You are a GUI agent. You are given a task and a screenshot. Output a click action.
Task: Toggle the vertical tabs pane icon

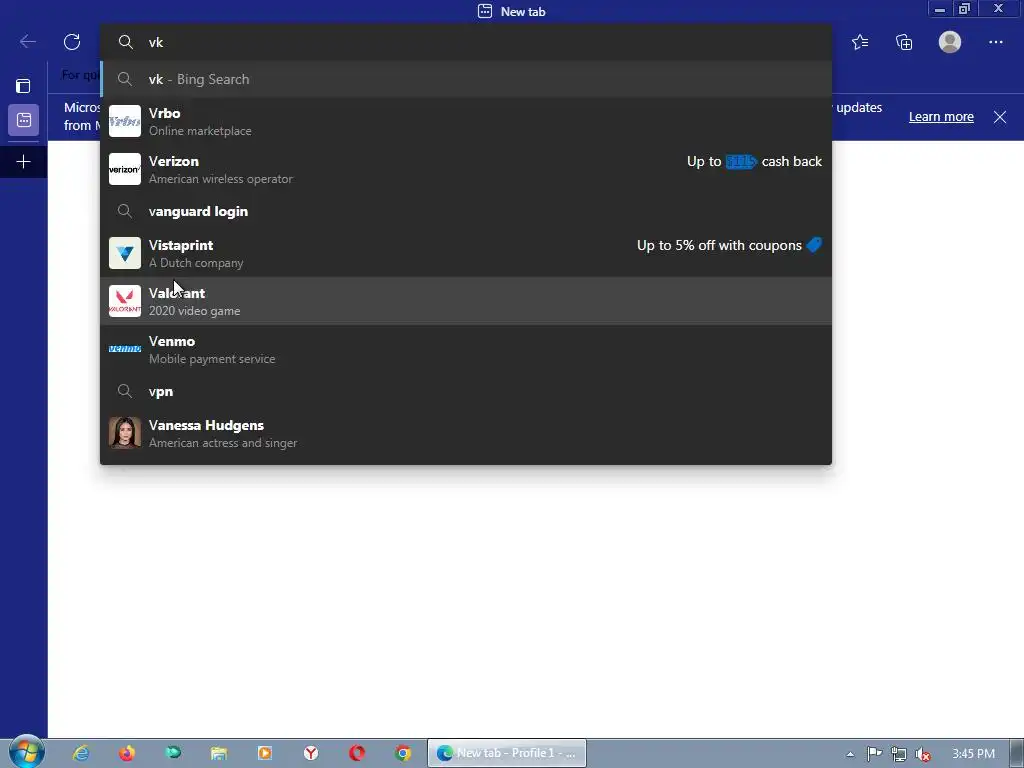pyautogui.click(x=24, y=86)
